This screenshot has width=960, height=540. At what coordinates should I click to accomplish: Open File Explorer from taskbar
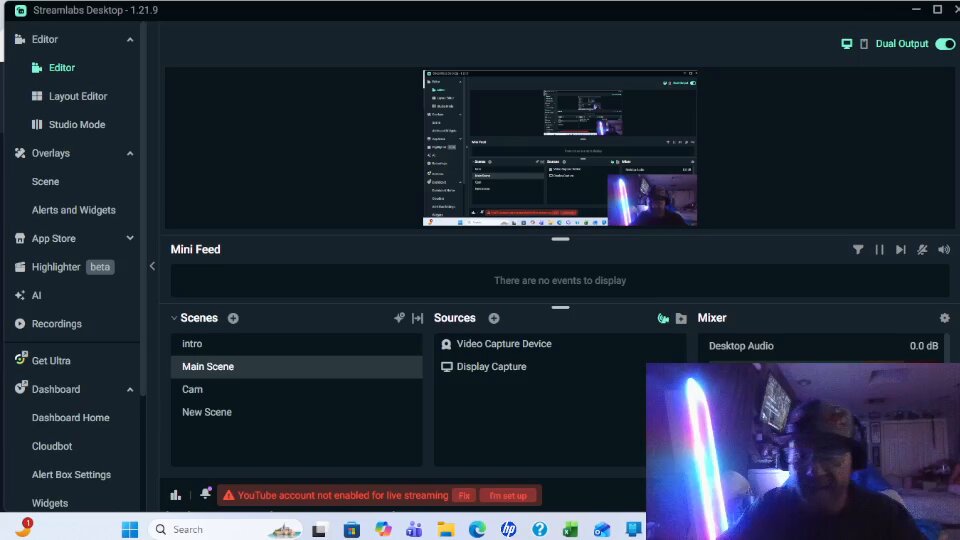coord(446,530)
